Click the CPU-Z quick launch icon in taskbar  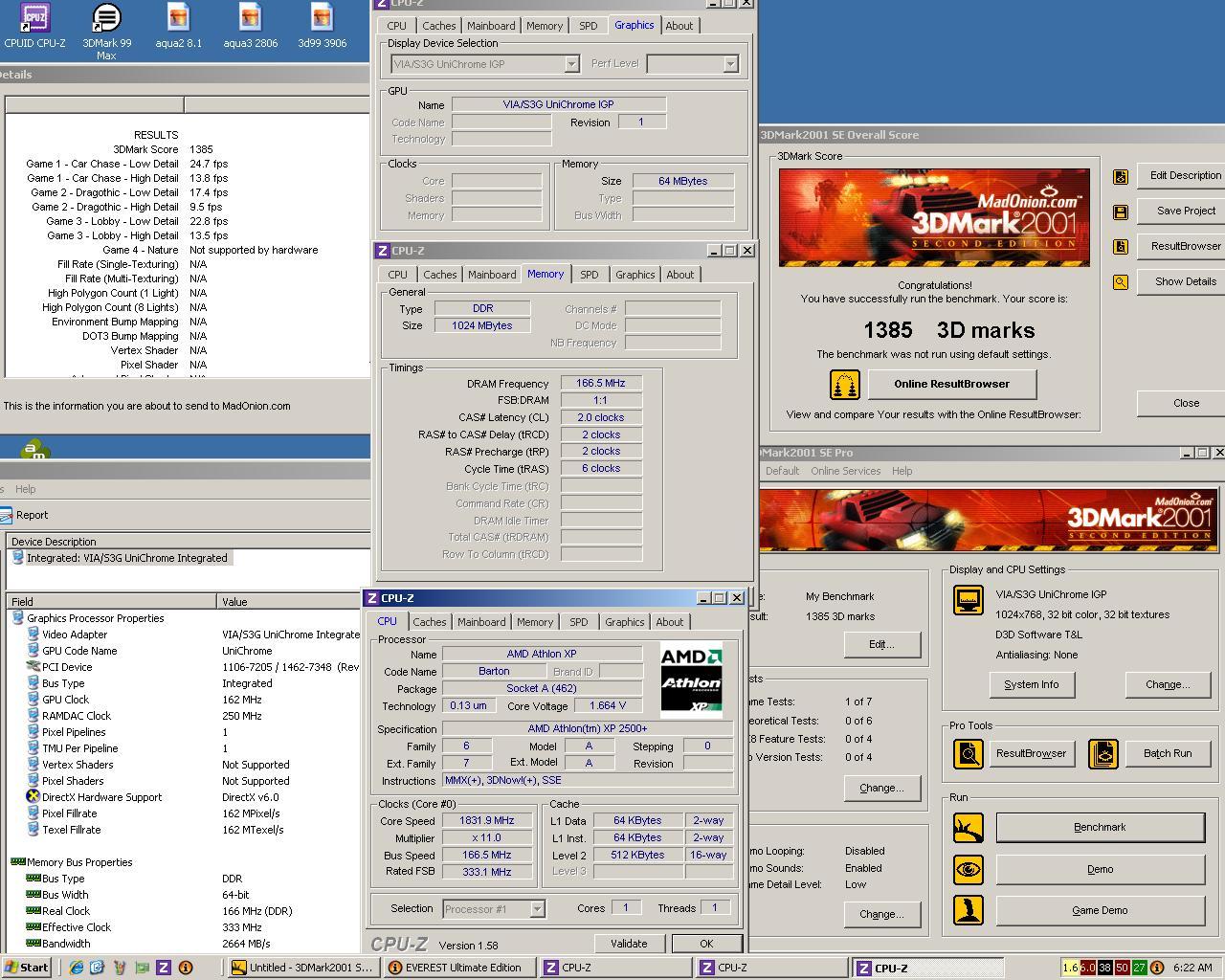[x=163, y=968]
